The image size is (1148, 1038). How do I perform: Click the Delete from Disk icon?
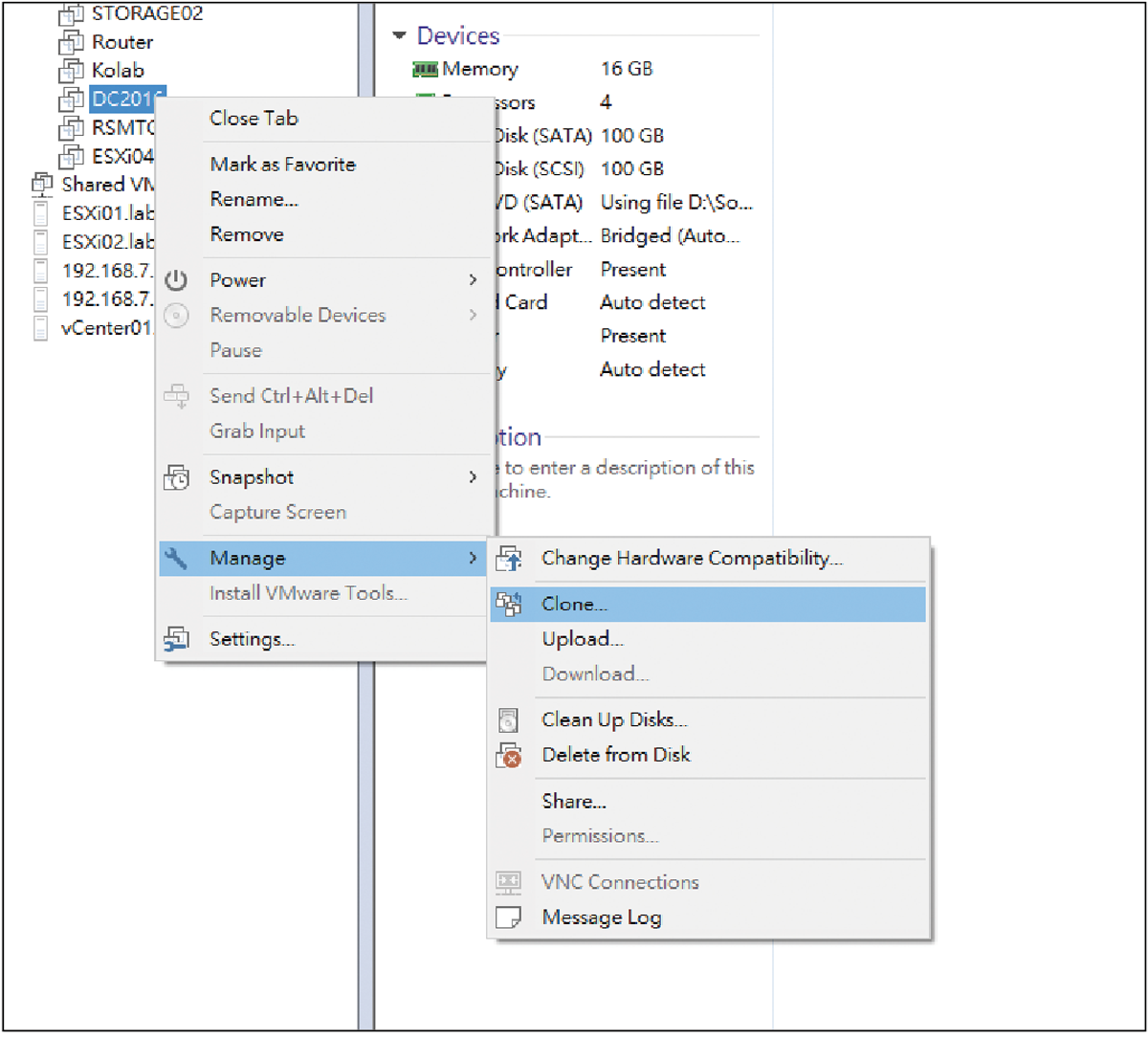(x=509, y=756)
